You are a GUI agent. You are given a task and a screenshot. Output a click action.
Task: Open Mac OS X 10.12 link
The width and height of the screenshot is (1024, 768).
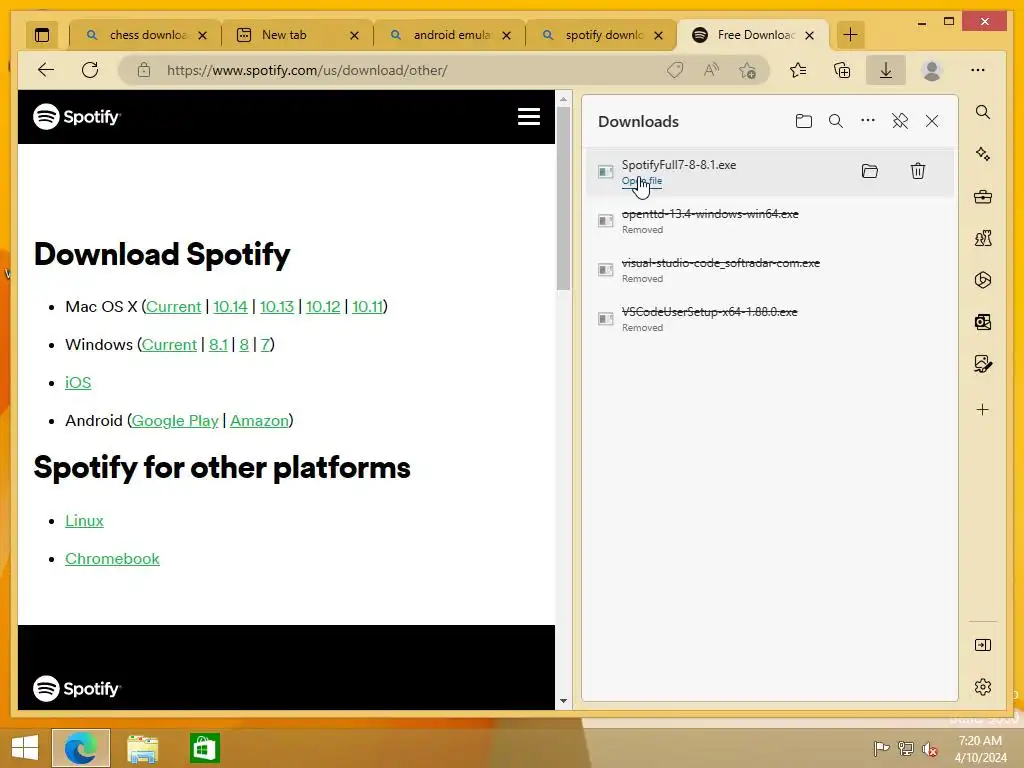pos(323,306)
